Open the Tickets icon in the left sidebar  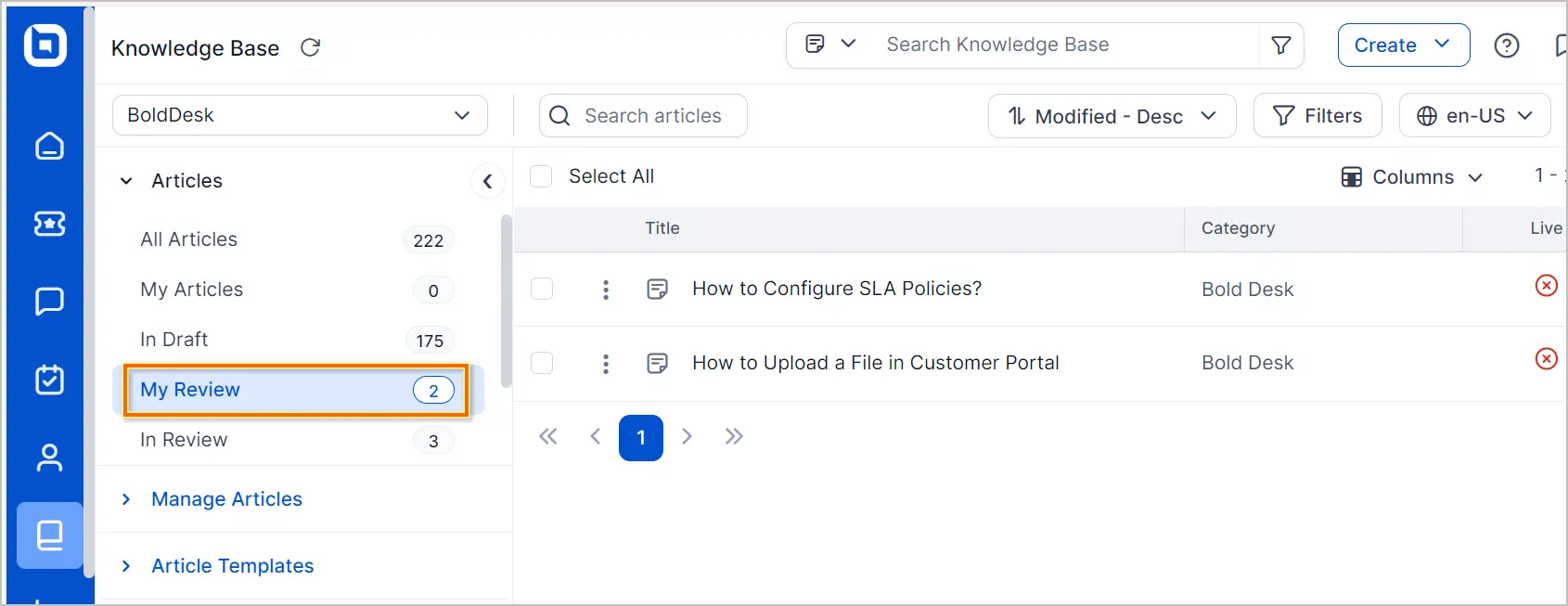click(x=49, y=224)
